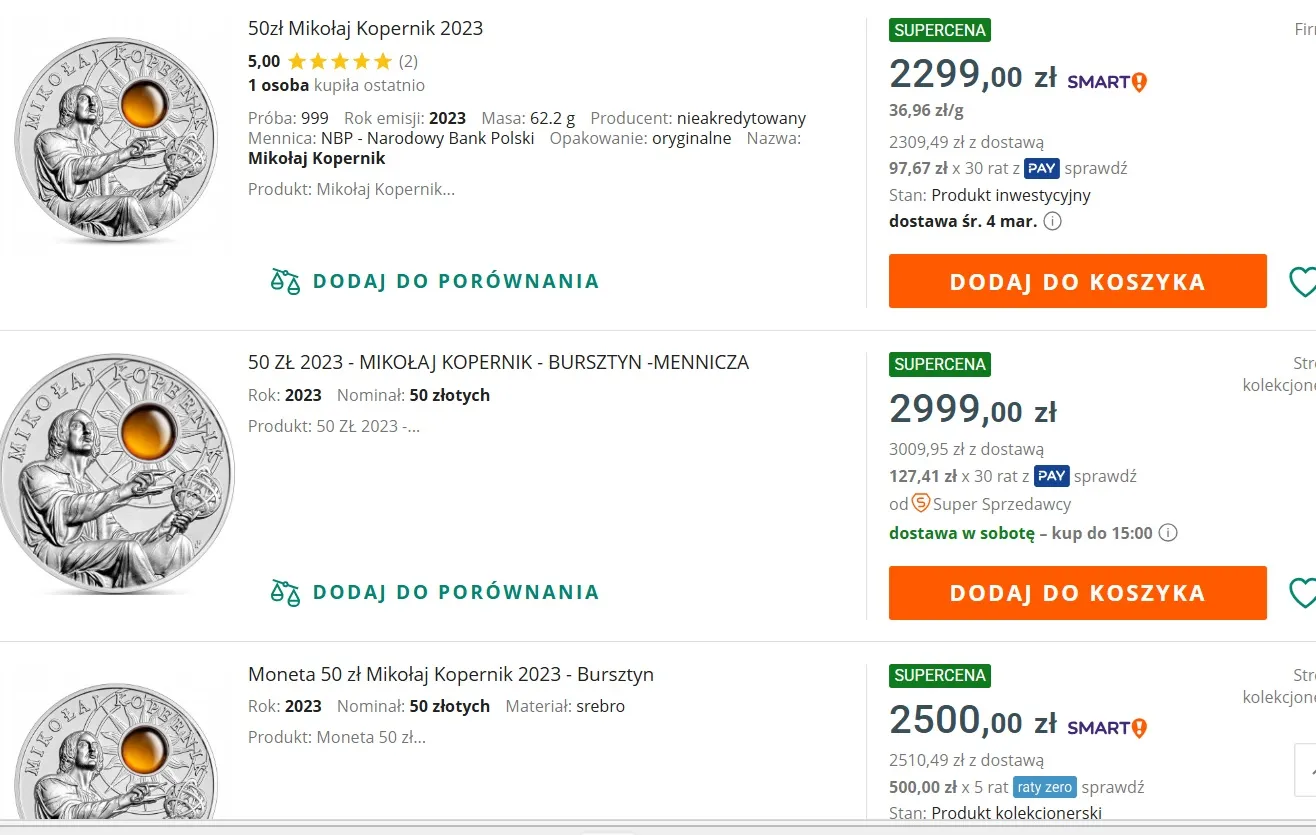This screenshot has width=1316, height=835.
Task: Click the delivery info icon for 2299 zł offer
Action: click(1052, 221)
